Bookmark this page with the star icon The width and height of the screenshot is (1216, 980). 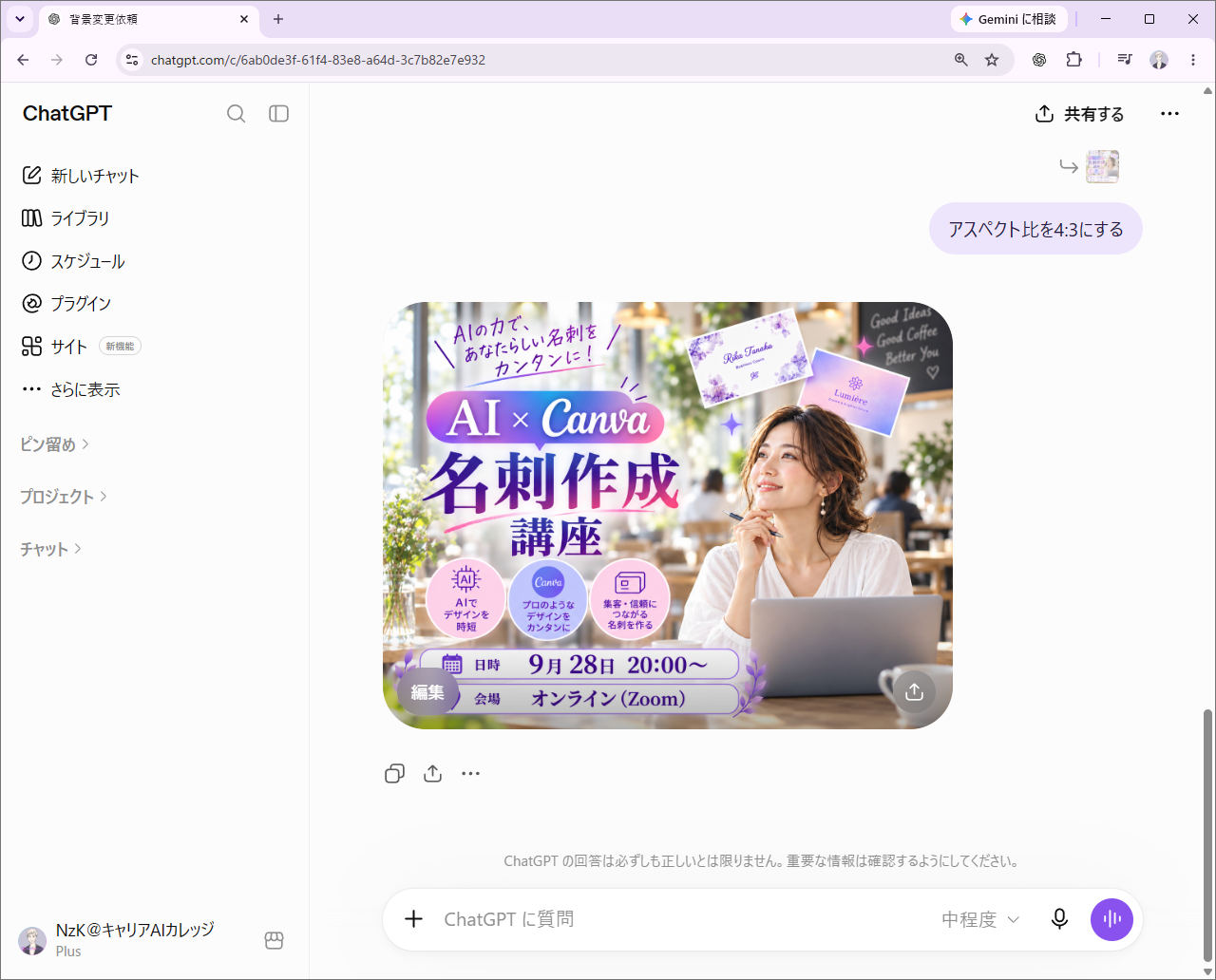pyautogui.click(x=992, y=60)
